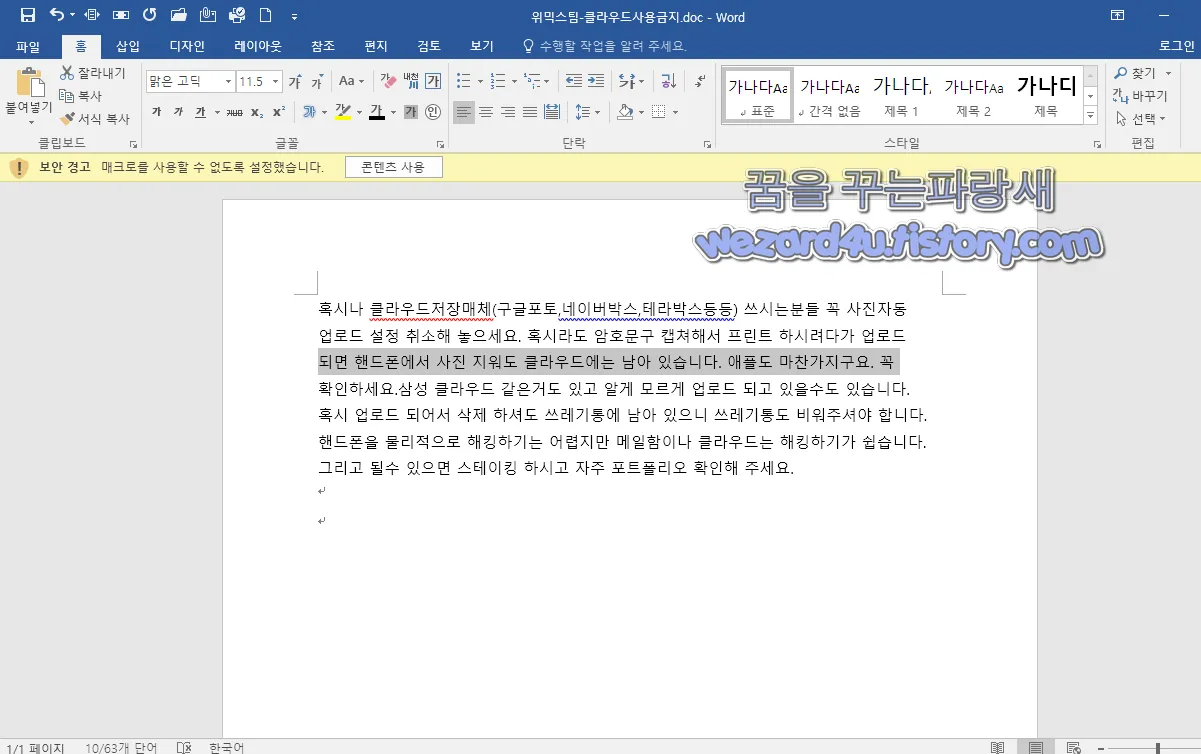Click the Cut scissors icon (잘라내기)
The image size is (1201, 754).
coord(67,73)
